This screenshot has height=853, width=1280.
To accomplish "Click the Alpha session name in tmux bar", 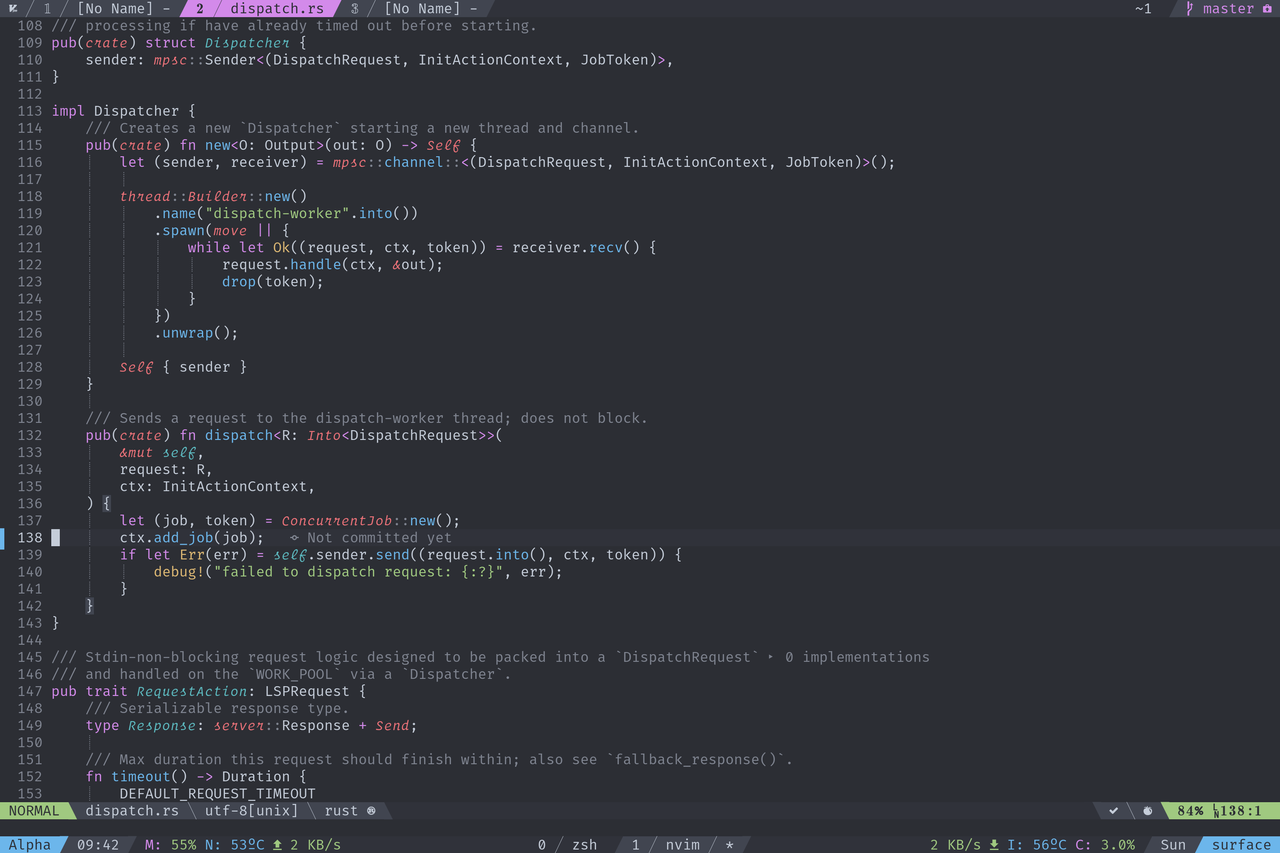I will click(29, 845).
